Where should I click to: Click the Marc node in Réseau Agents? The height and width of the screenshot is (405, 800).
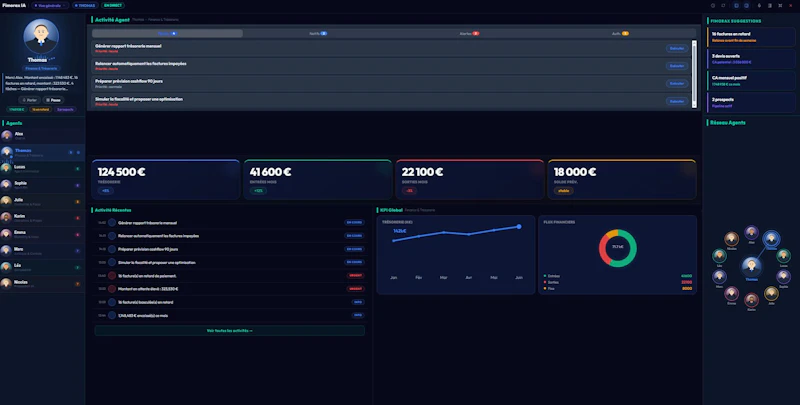pyautogui.click(x=719, y=277)
